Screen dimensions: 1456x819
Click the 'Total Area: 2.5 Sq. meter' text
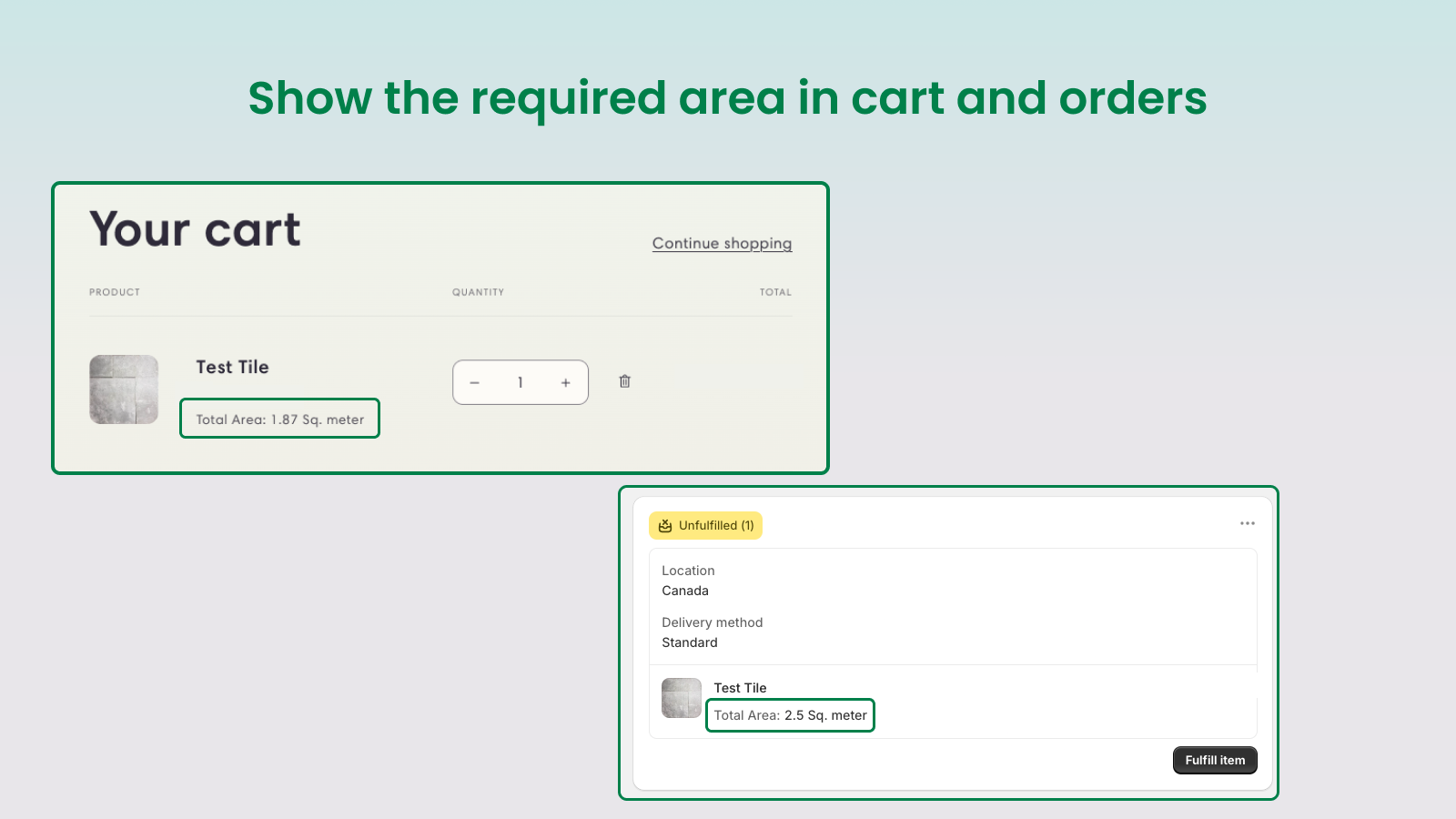point(791,715)
